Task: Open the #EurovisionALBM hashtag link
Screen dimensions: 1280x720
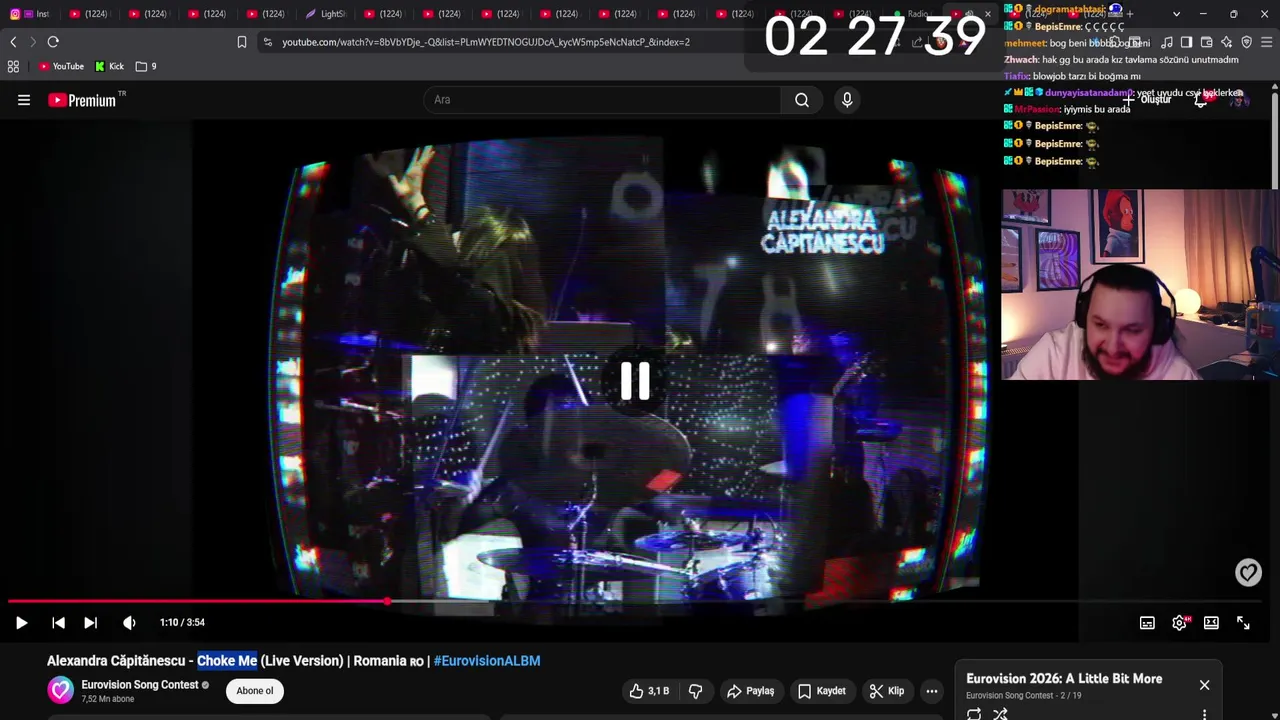Action: 487,661
